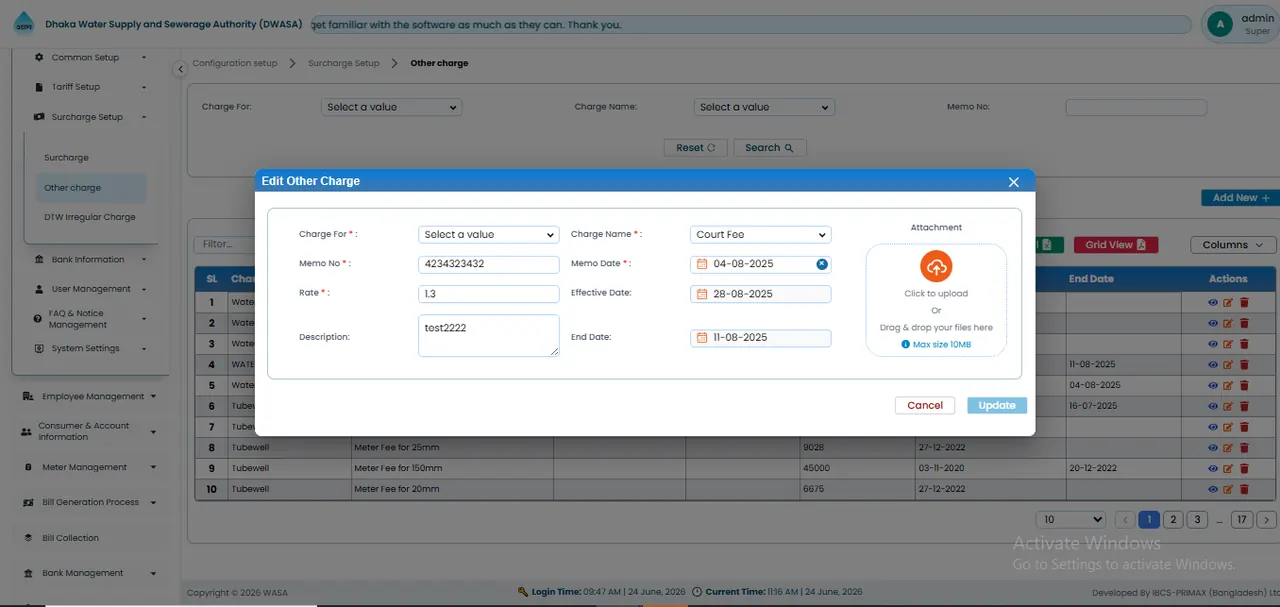The height and width of the screenshot is (607, 1280).
Task: Open the Effective Date calendar icon
Action: tap(702, 294)
